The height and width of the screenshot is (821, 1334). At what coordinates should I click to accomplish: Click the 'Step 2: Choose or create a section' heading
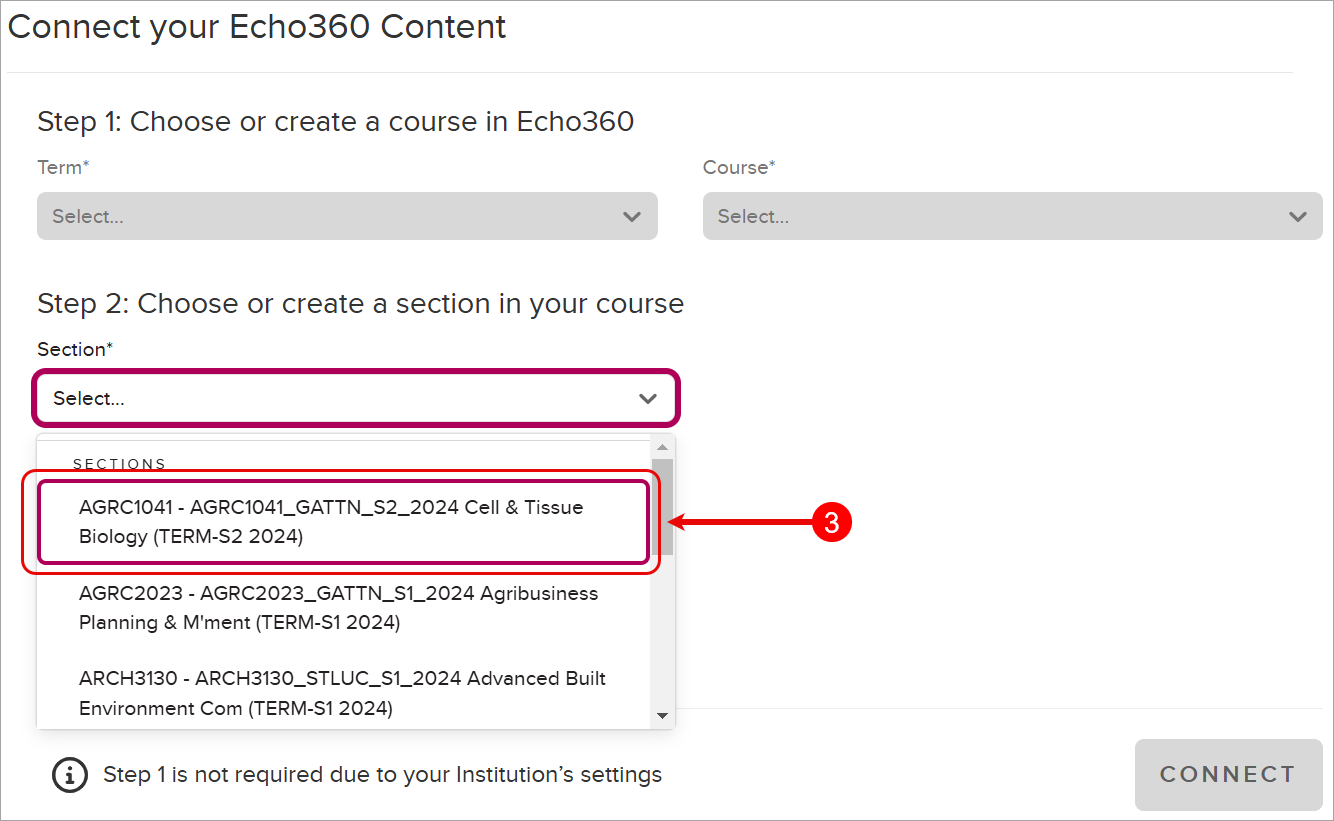pyautogui.click(x=361, y=304)
